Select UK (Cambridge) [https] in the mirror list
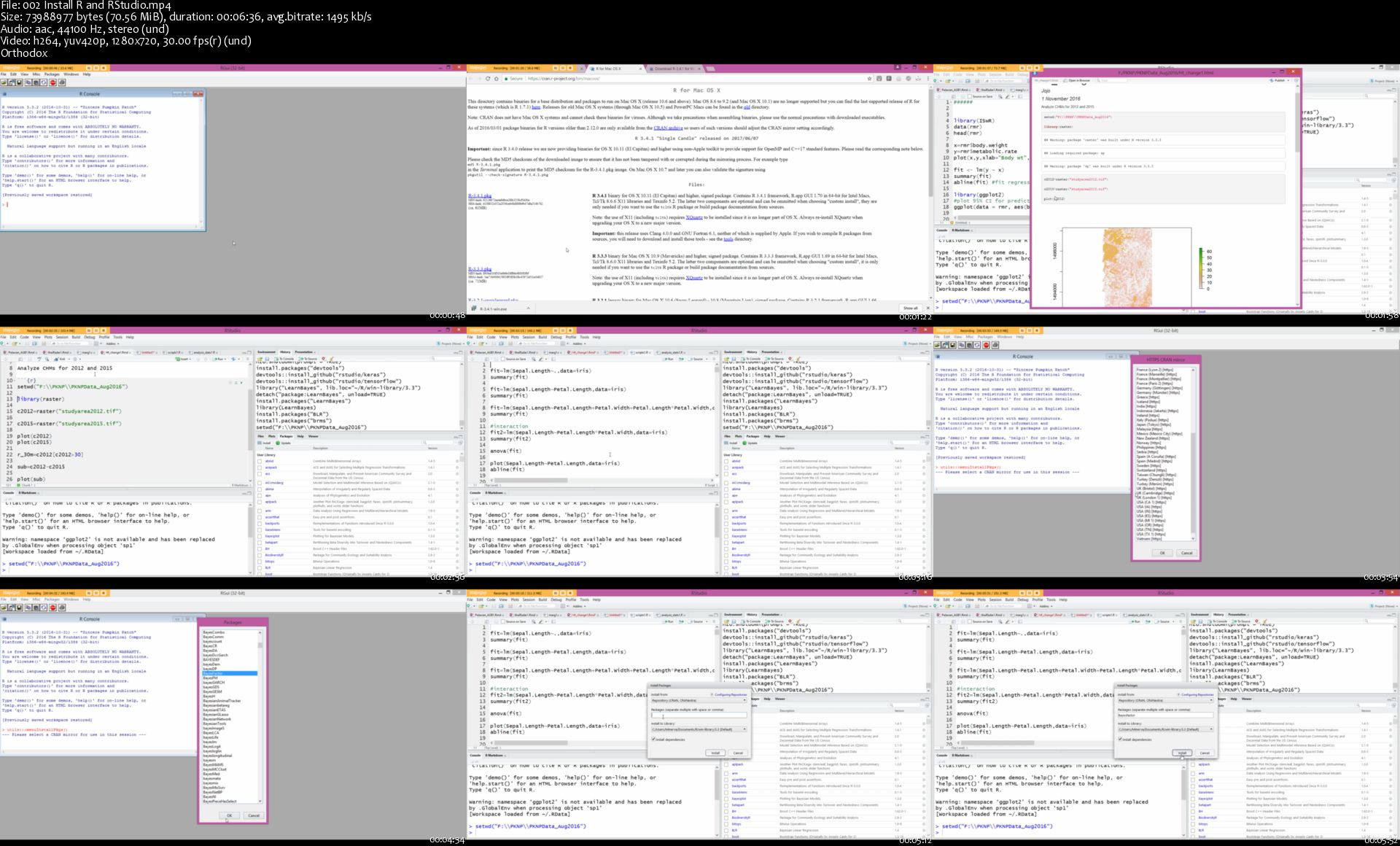Image resolution: width=1400 pixels, height=846 pixels. point(1156,493)
